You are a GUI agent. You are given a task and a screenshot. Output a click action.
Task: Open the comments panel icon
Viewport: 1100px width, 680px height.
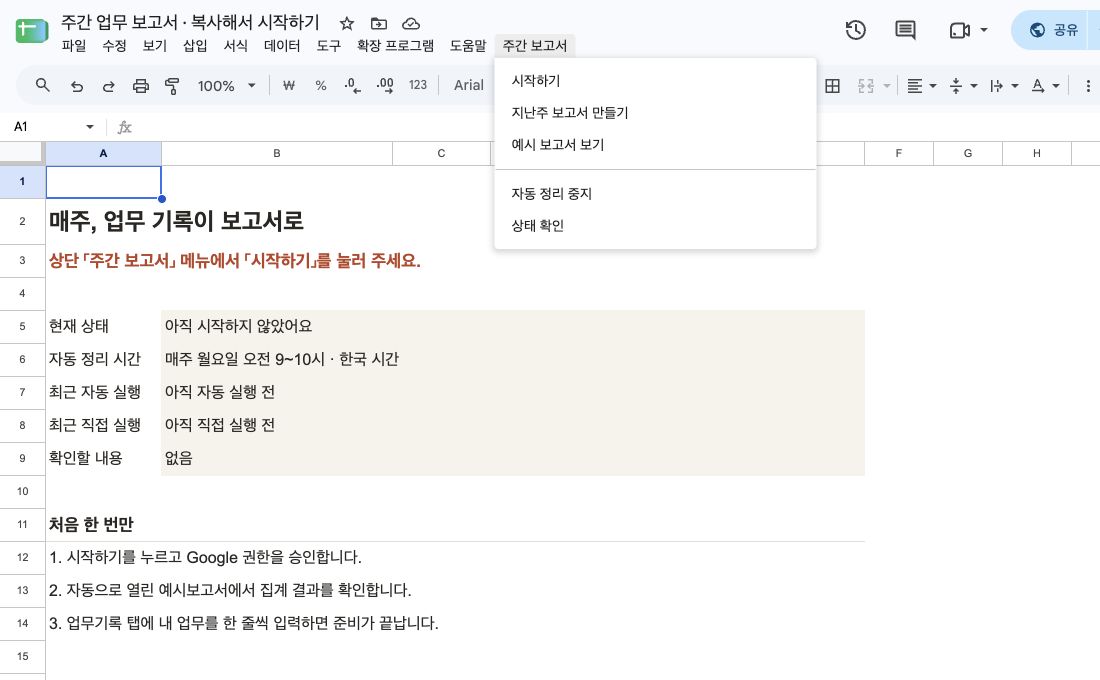tap(905, 30)
